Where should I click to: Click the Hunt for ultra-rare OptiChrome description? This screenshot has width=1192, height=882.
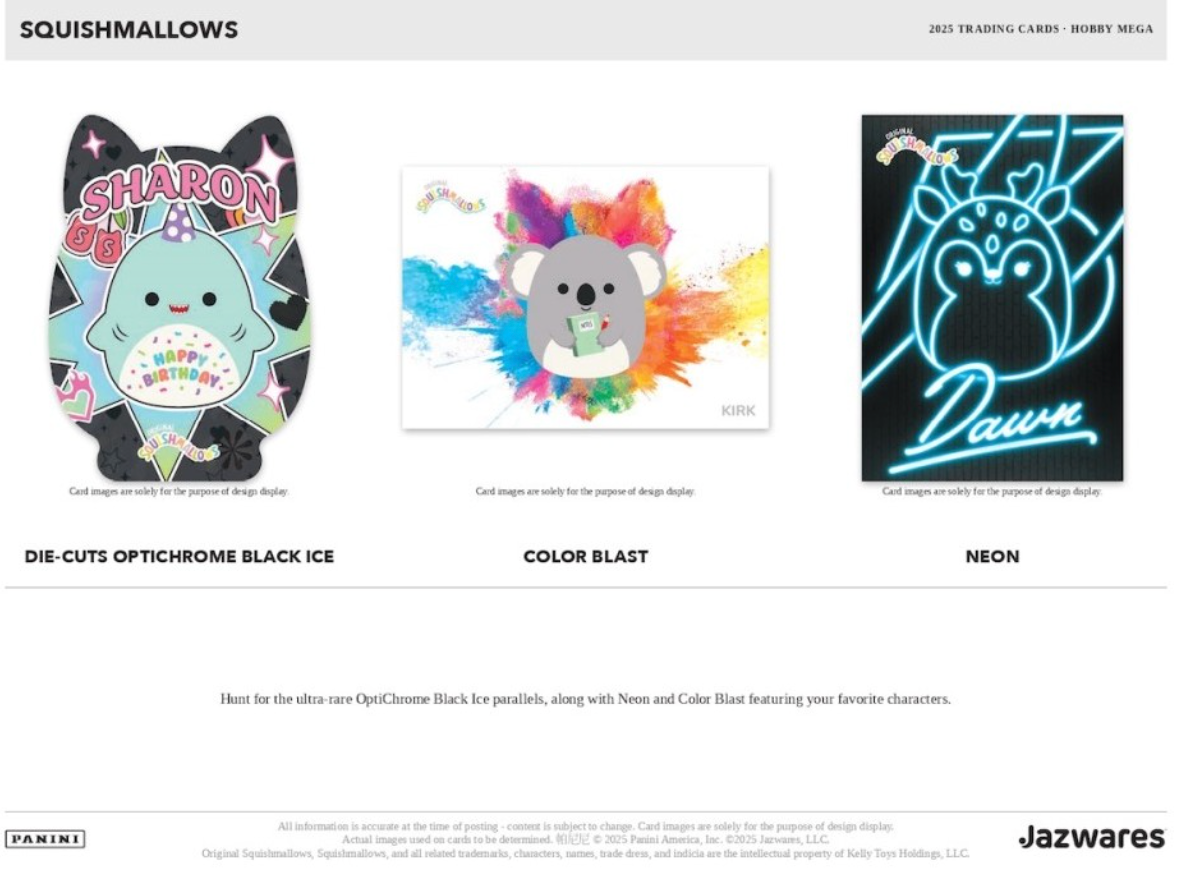pos(585,699)
